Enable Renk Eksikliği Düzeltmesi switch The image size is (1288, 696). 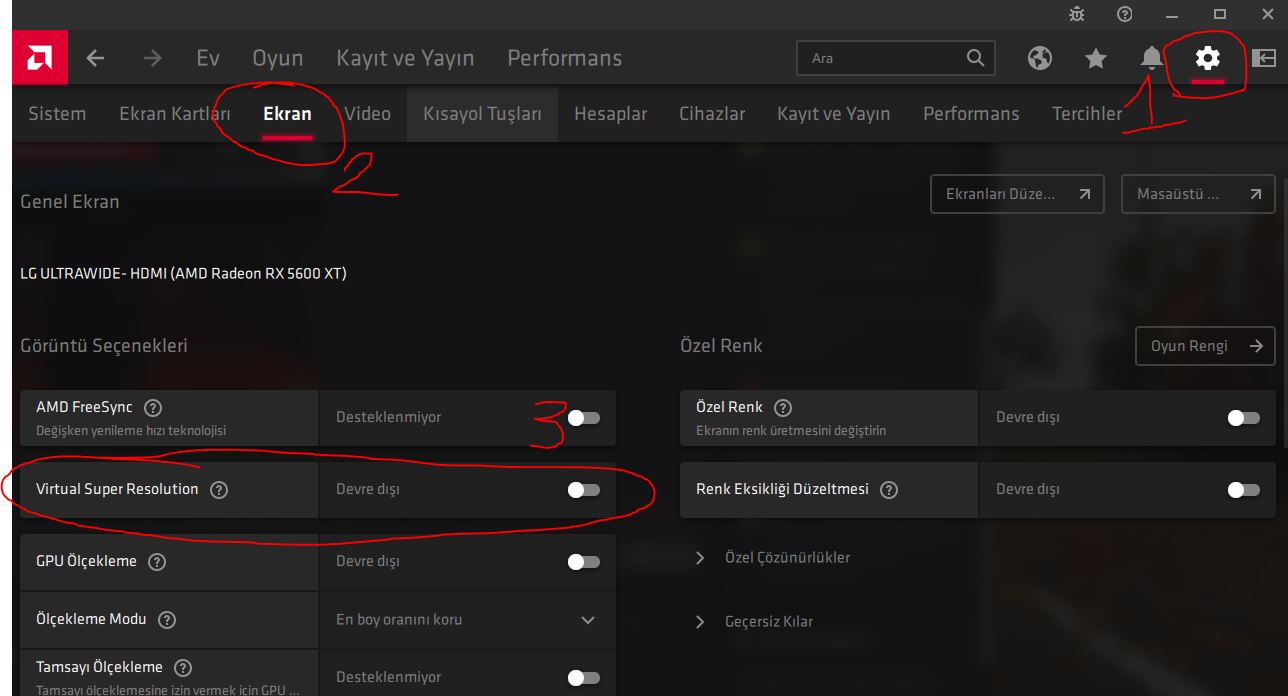pyautogui.click(x=1244, y=490)
